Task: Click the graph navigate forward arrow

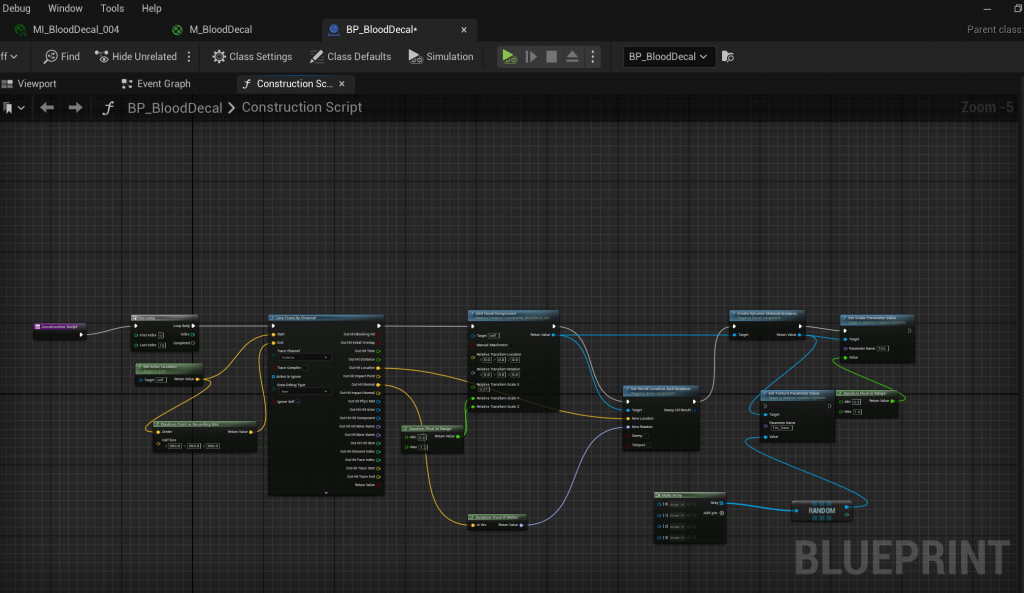Action: click(75, 107)
